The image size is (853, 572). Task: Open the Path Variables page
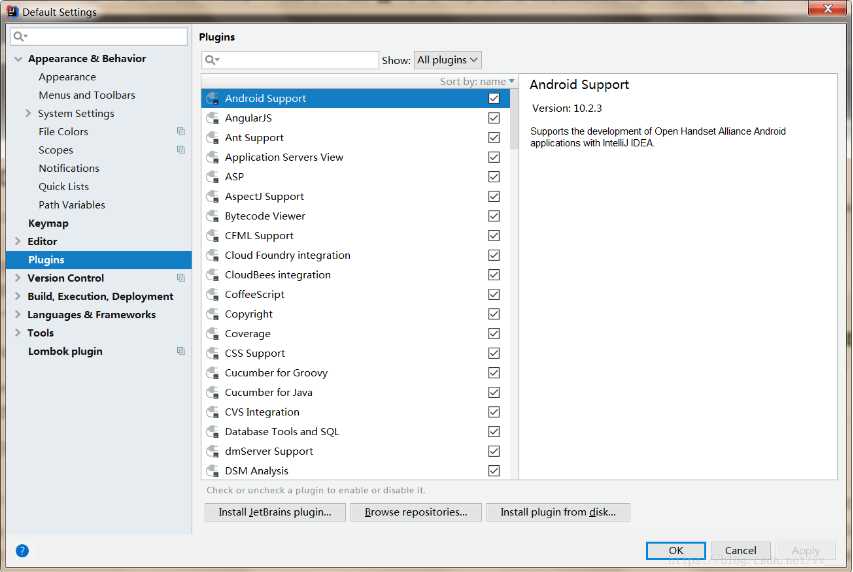[71, 205]
